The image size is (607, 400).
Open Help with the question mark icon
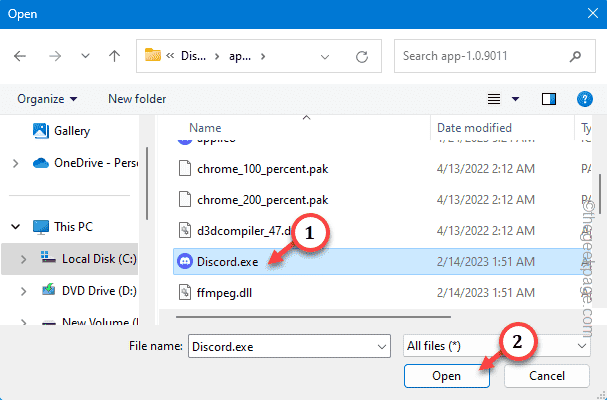(585, 99)
